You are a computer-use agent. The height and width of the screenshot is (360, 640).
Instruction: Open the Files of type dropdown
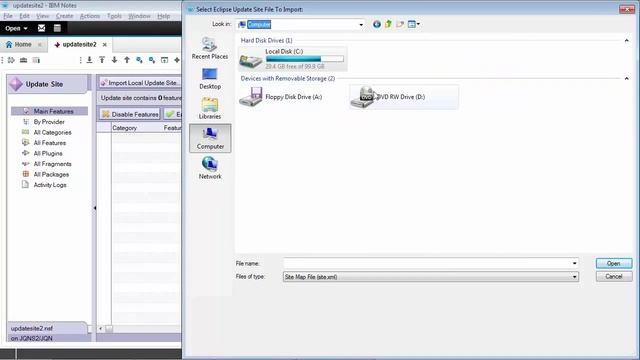(431, 277)
